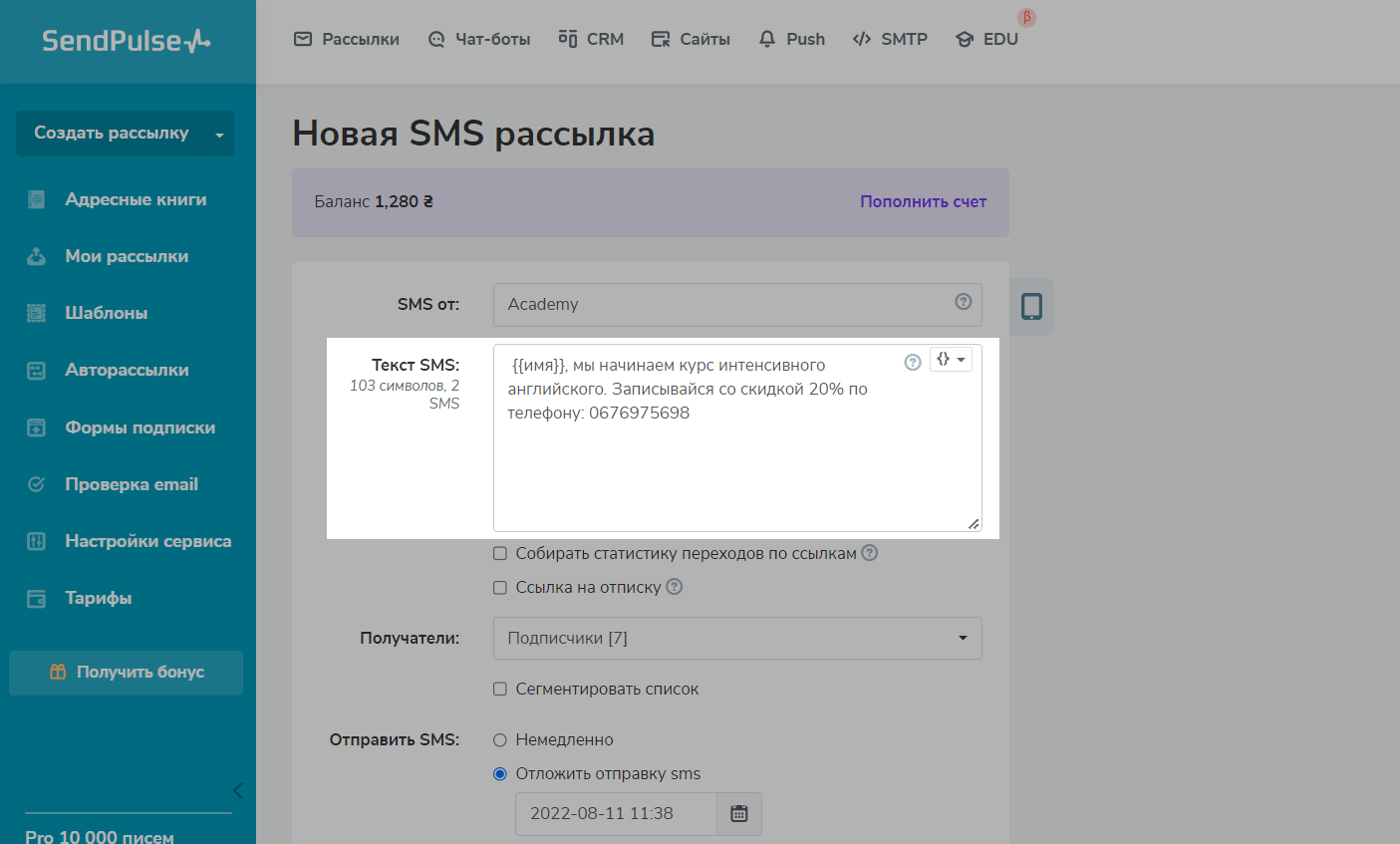Image resolution: width=1400 pixels, height=844 pixels.
Task: Click help icon next to unsubscribe link option
Action: [x=675, y=587]
